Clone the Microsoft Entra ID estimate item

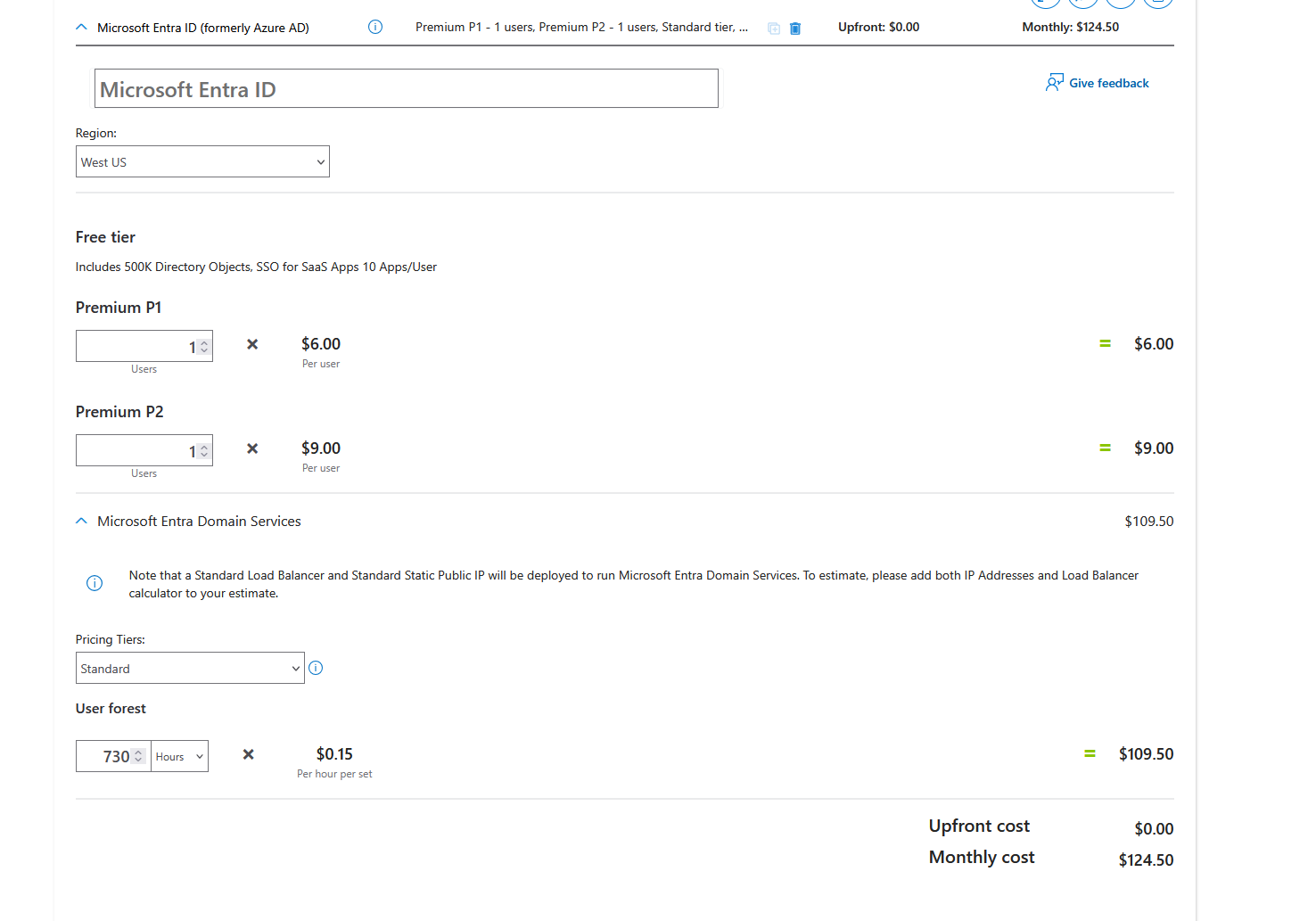click(774, 29)
